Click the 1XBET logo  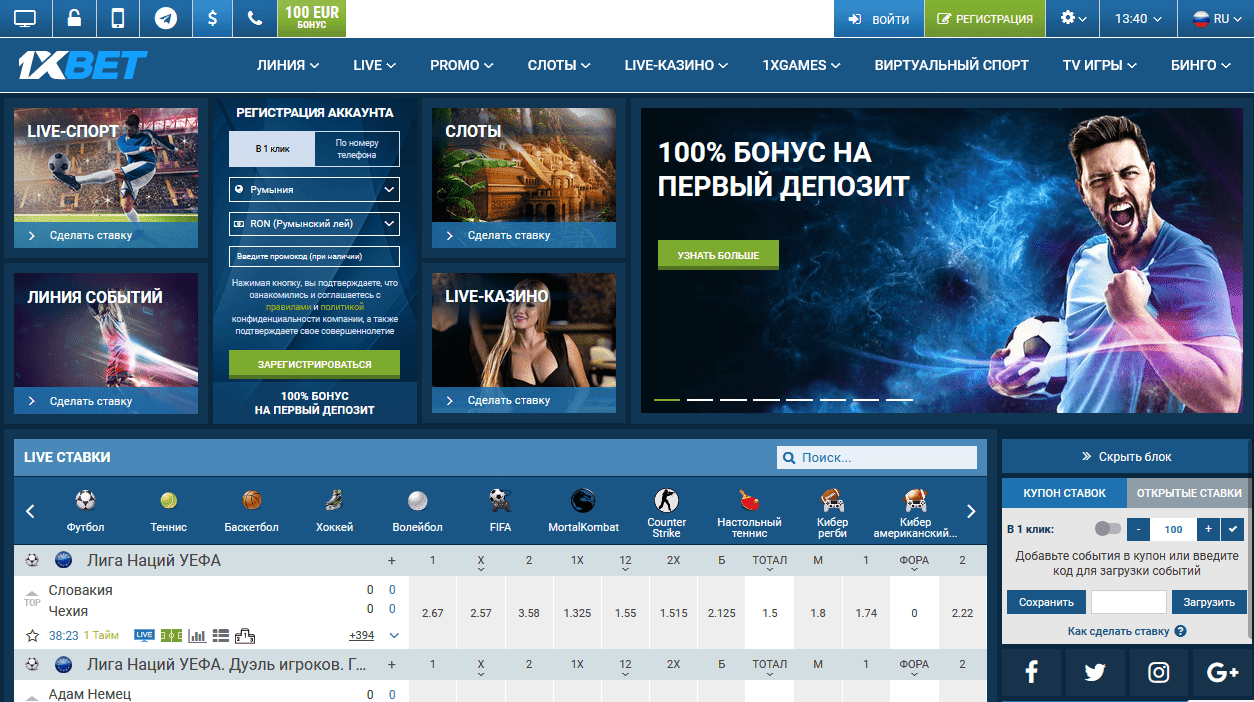pos(82,65)
